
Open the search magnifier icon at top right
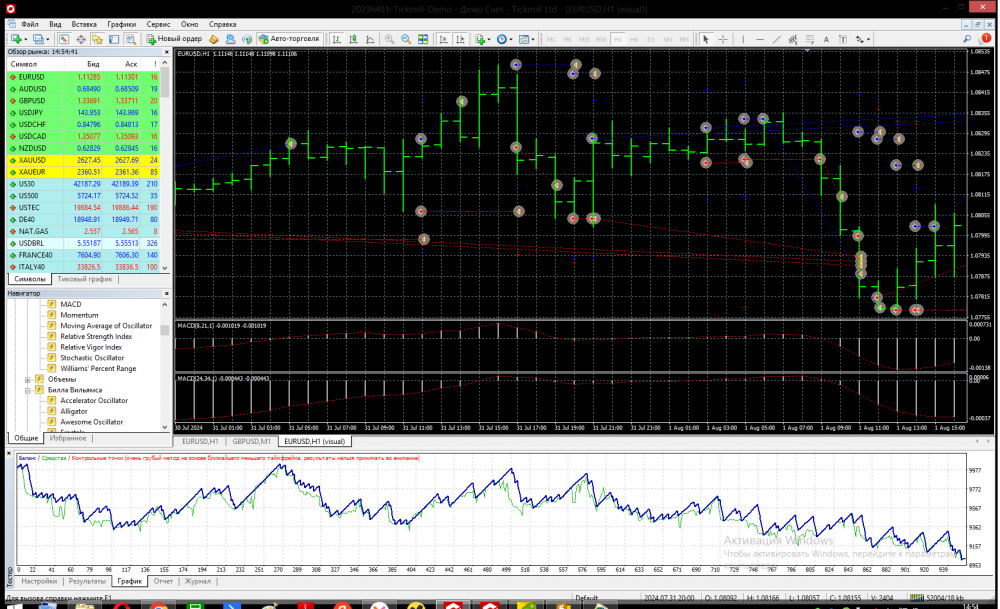(968, 39)
